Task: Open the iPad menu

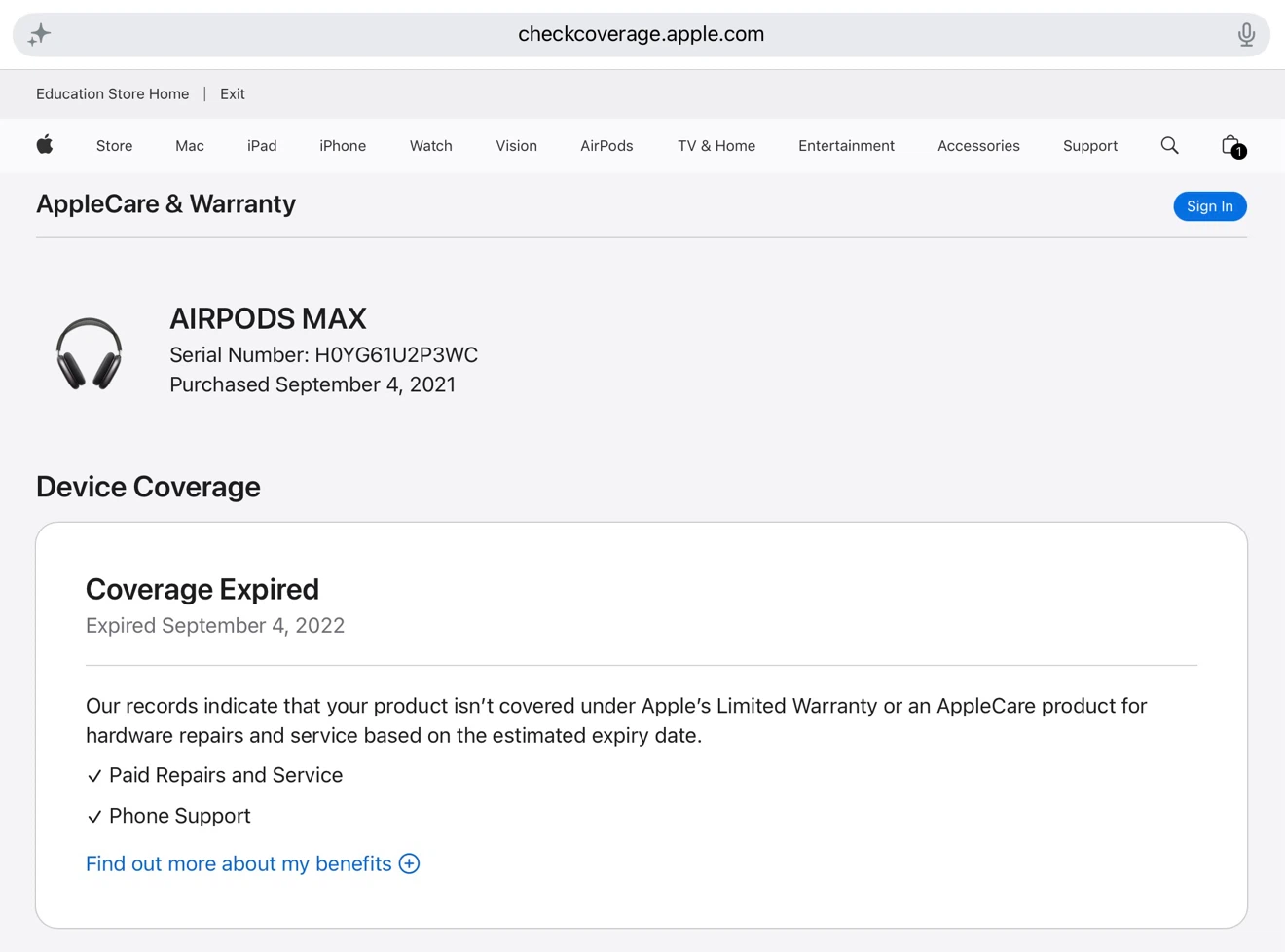Action: 262,146
